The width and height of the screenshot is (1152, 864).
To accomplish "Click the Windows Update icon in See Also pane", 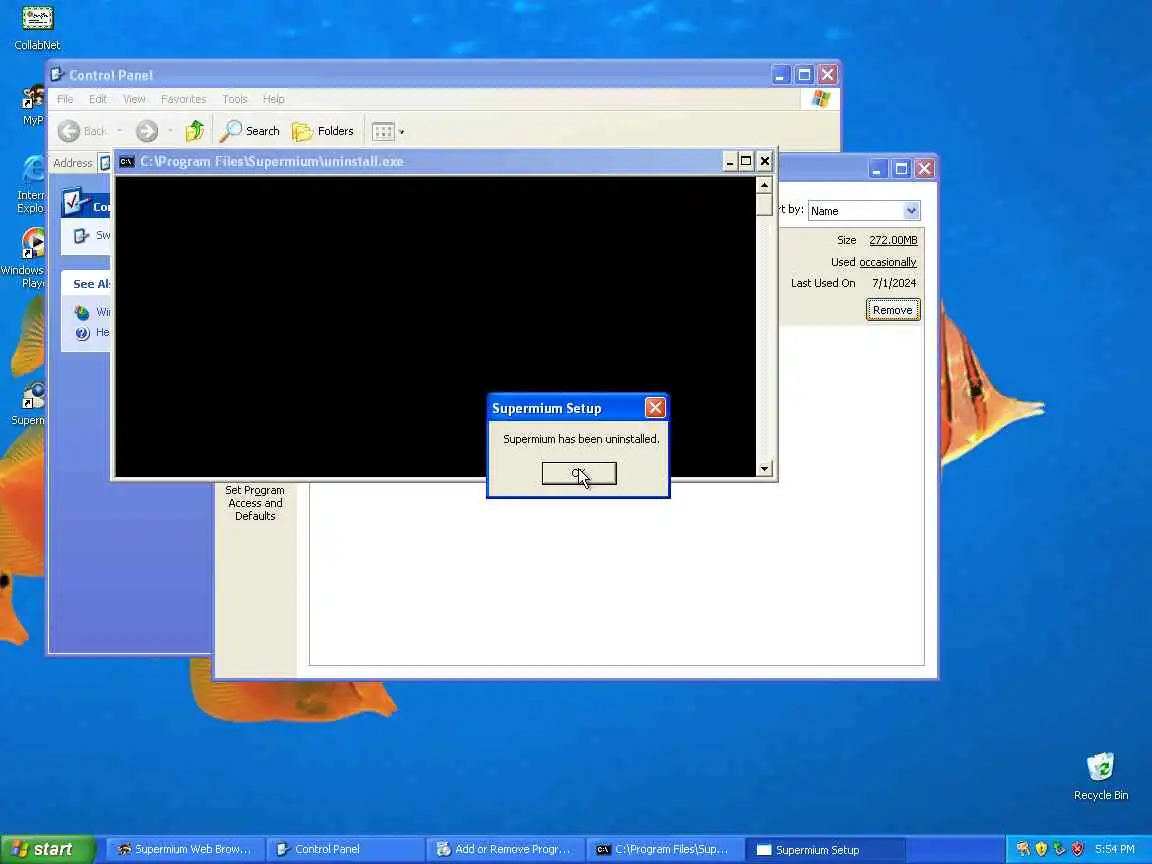I will coord(82,312).
